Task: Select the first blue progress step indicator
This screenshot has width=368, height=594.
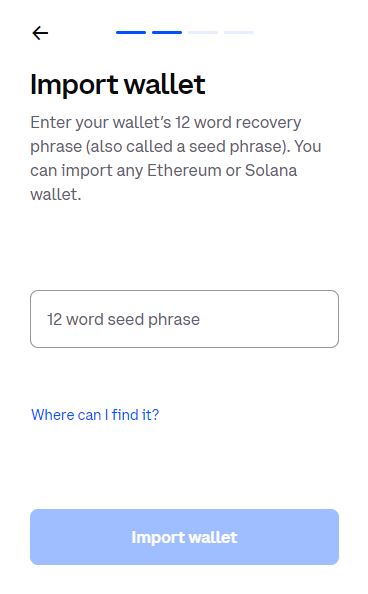Action: [131, 33]
